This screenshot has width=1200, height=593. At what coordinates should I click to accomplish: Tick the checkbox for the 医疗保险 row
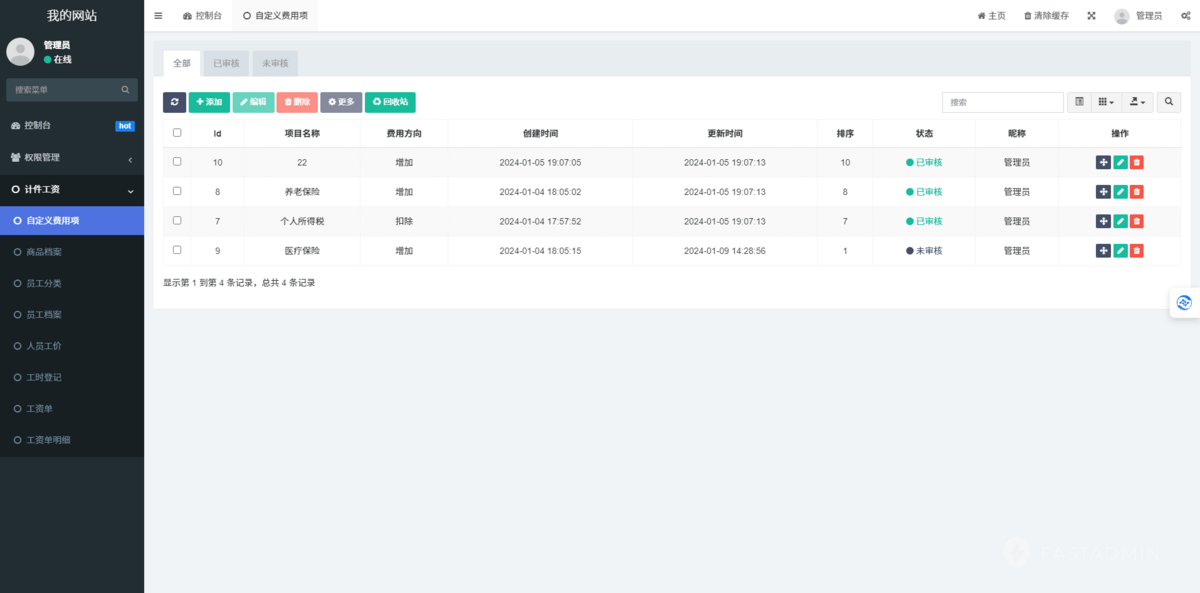point(177,250)
